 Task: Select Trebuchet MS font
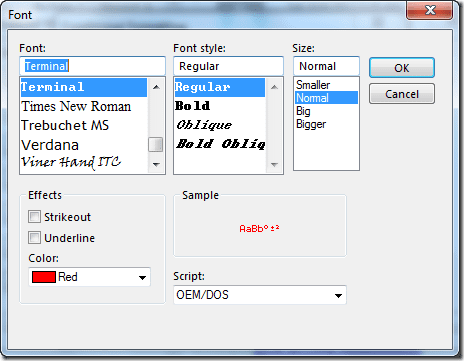point(84,126)
